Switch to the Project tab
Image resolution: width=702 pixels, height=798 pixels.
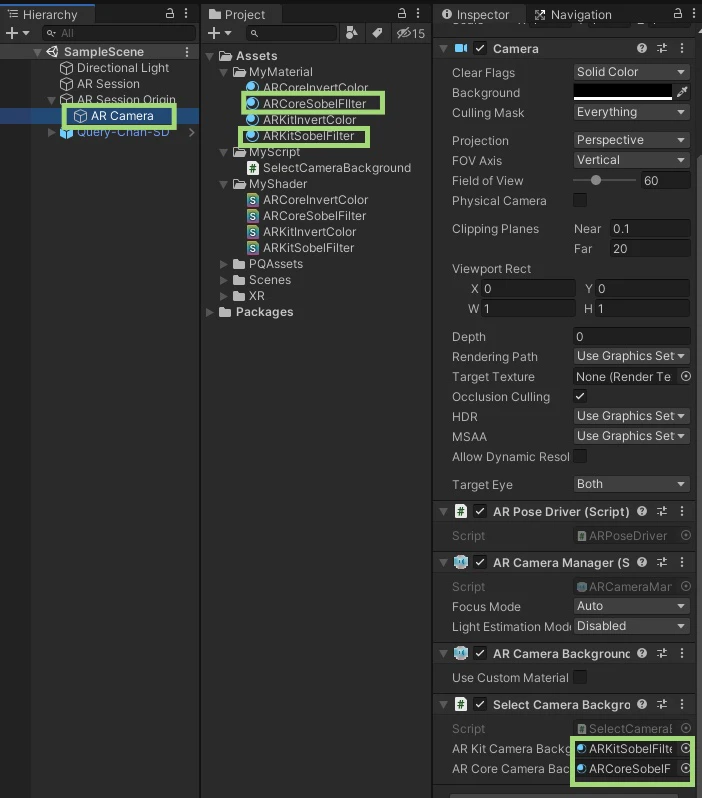238,15
